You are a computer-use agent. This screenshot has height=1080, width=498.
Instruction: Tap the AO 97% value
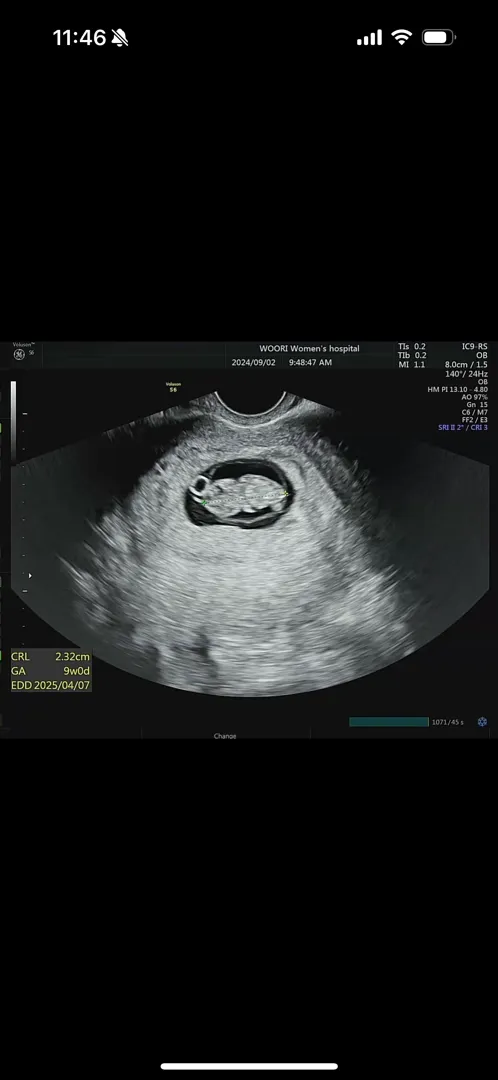click(476, 397)
